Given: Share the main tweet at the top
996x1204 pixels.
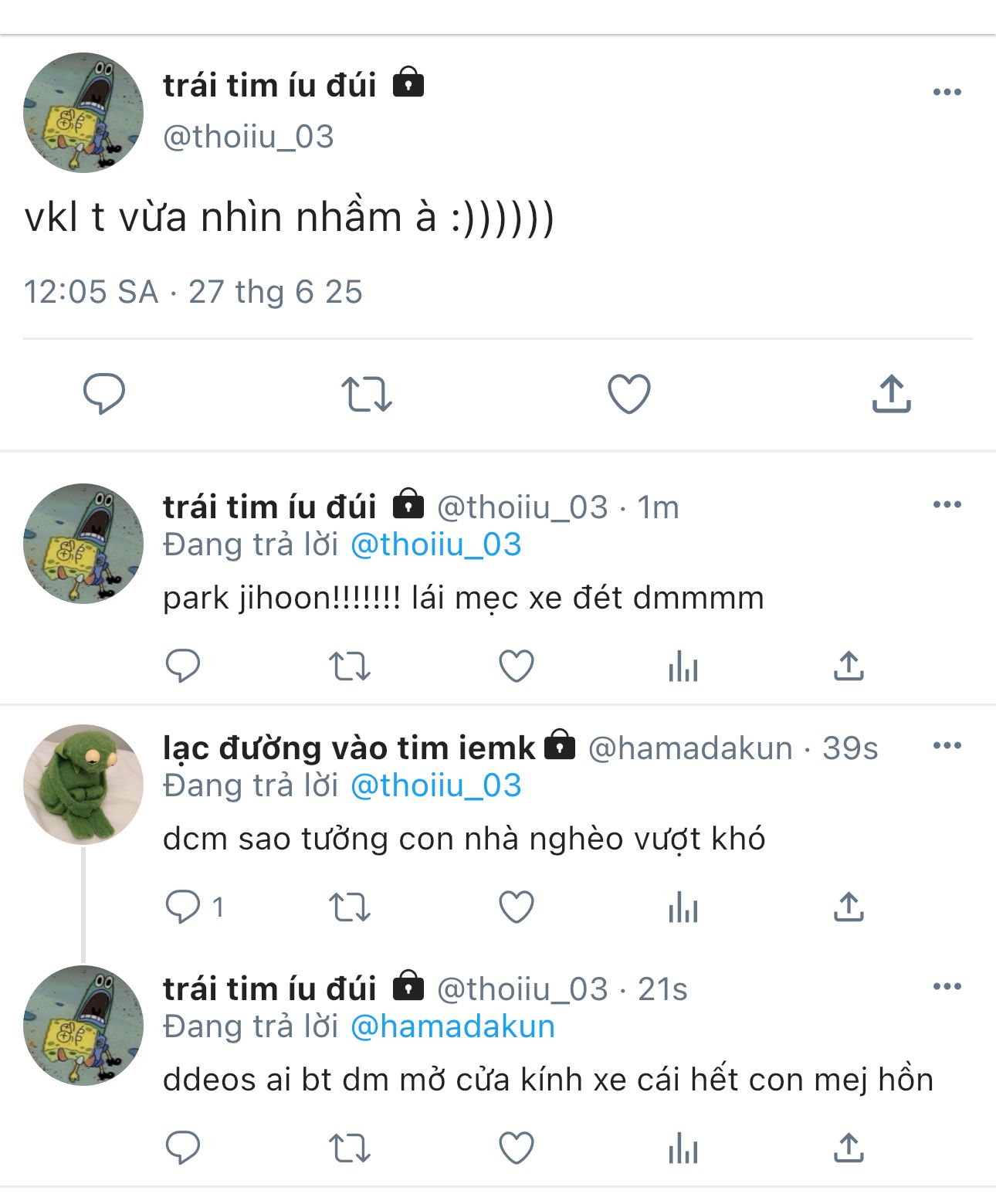Looking at the screenshot, I should point(891,394).
